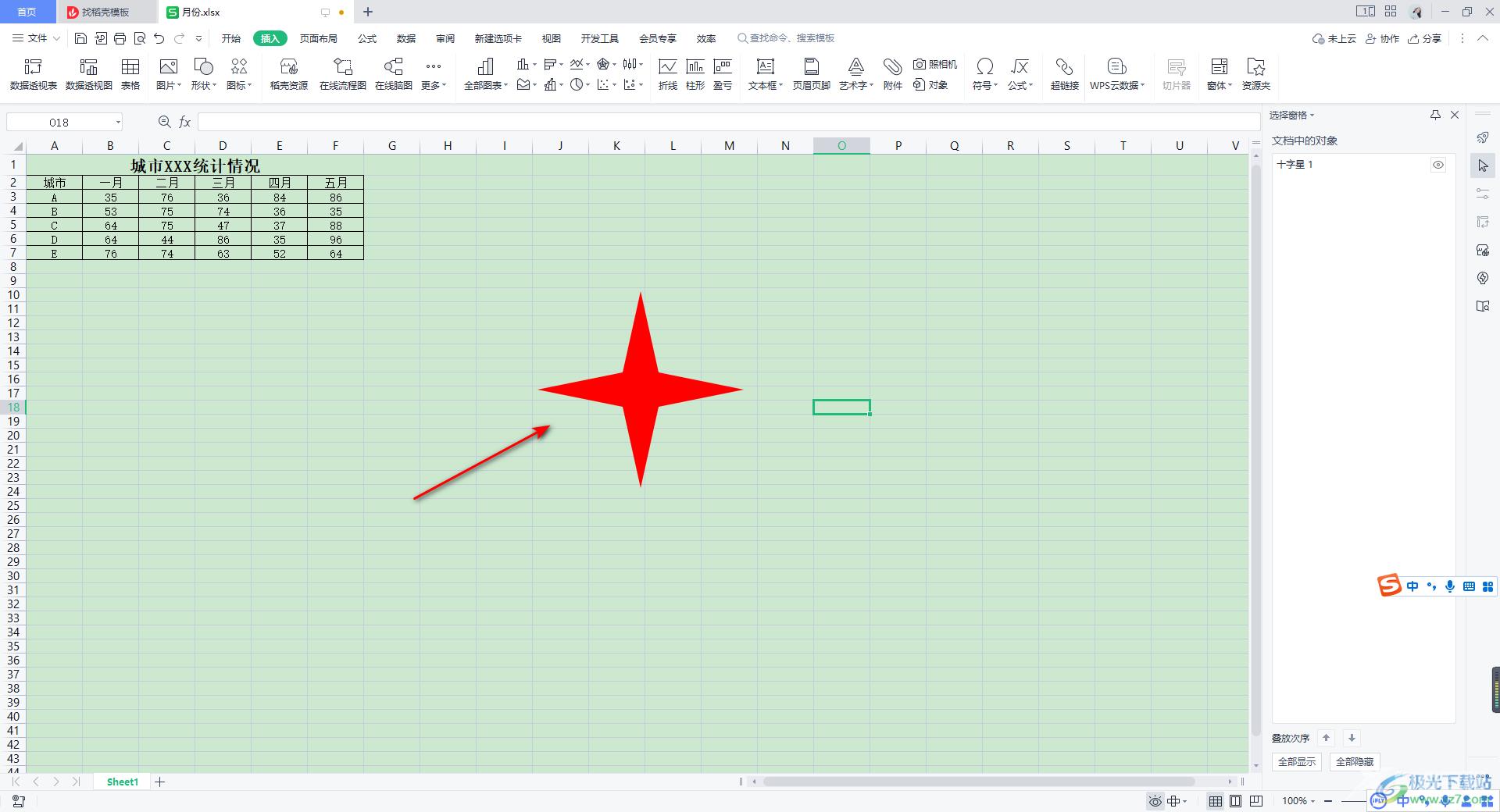Open the 视图 ribbon tab
The width and height of the screenshot is (1500, 812).
pyautogui.click(x=552, y=38)
